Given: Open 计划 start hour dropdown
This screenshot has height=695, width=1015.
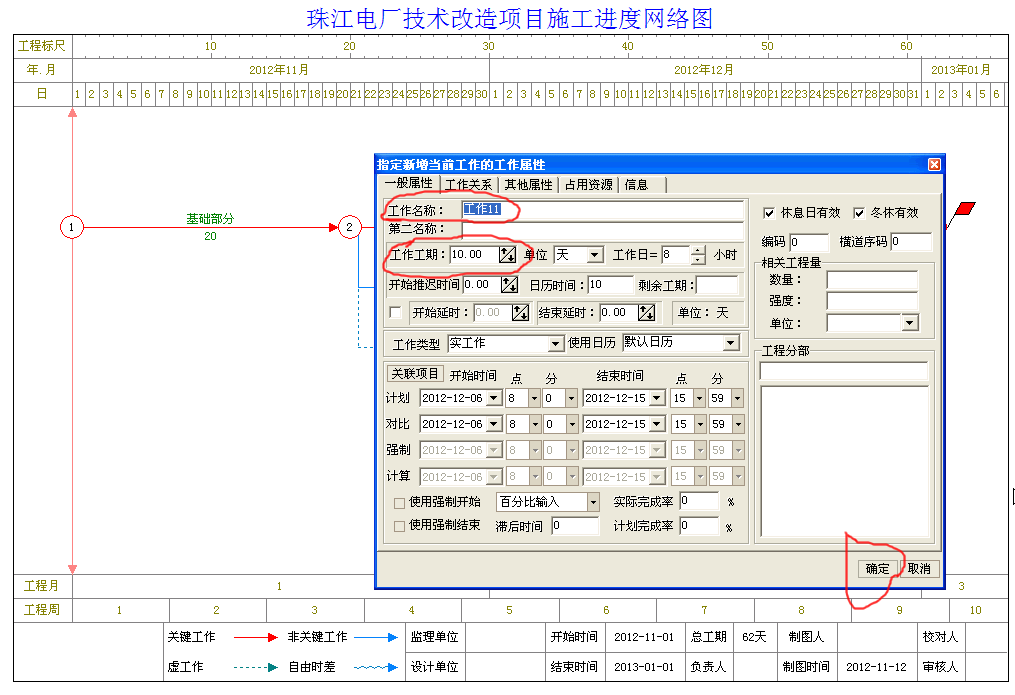Looking at the screenshot, I should 534,398.
